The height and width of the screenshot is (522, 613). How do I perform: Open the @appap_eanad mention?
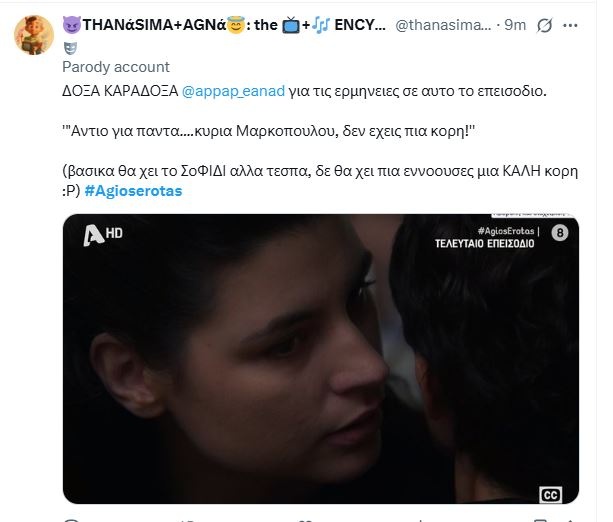click(x=233, y=91)
